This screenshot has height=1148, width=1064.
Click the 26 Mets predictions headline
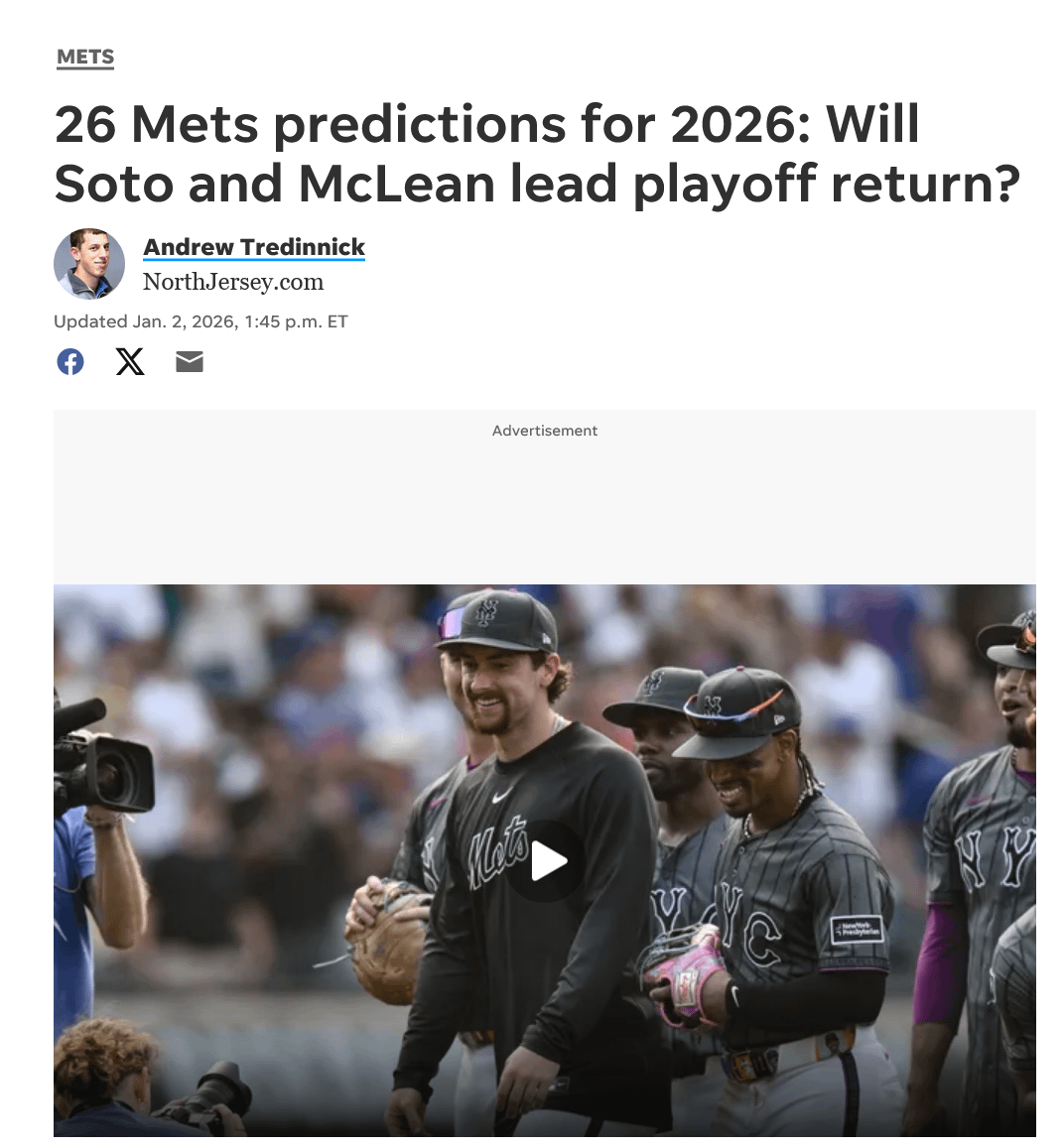(537, 154)
